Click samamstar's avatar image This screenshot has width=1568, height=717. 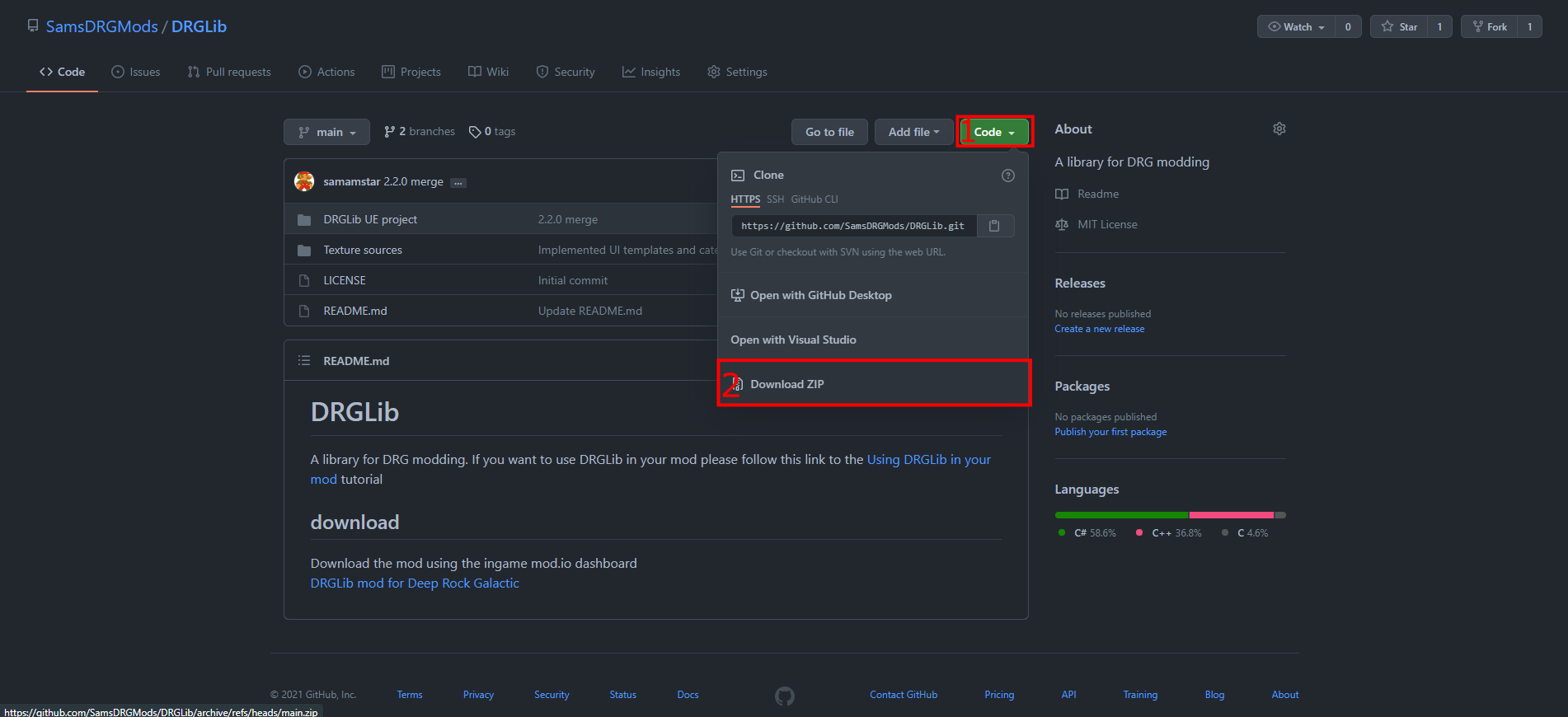[x=304, y=181]
